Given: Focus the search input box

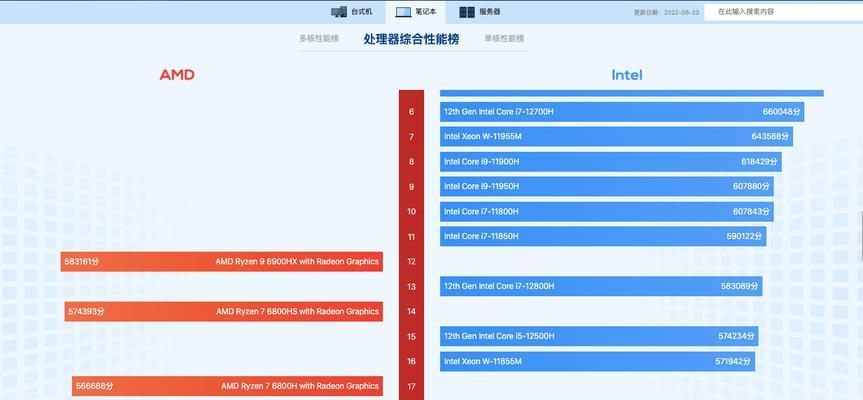Looking at the screenshot, I should [x=783, y=12].
